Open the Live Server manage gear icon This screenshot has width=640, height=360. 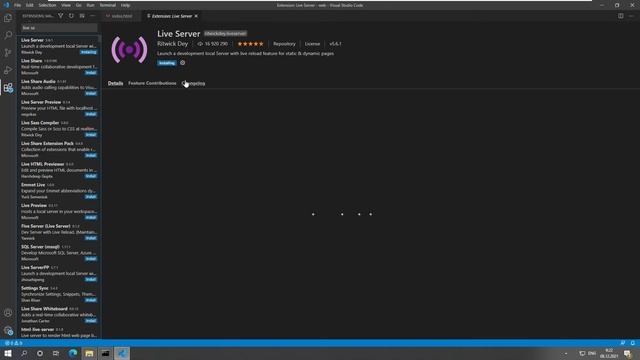point(182,63)
